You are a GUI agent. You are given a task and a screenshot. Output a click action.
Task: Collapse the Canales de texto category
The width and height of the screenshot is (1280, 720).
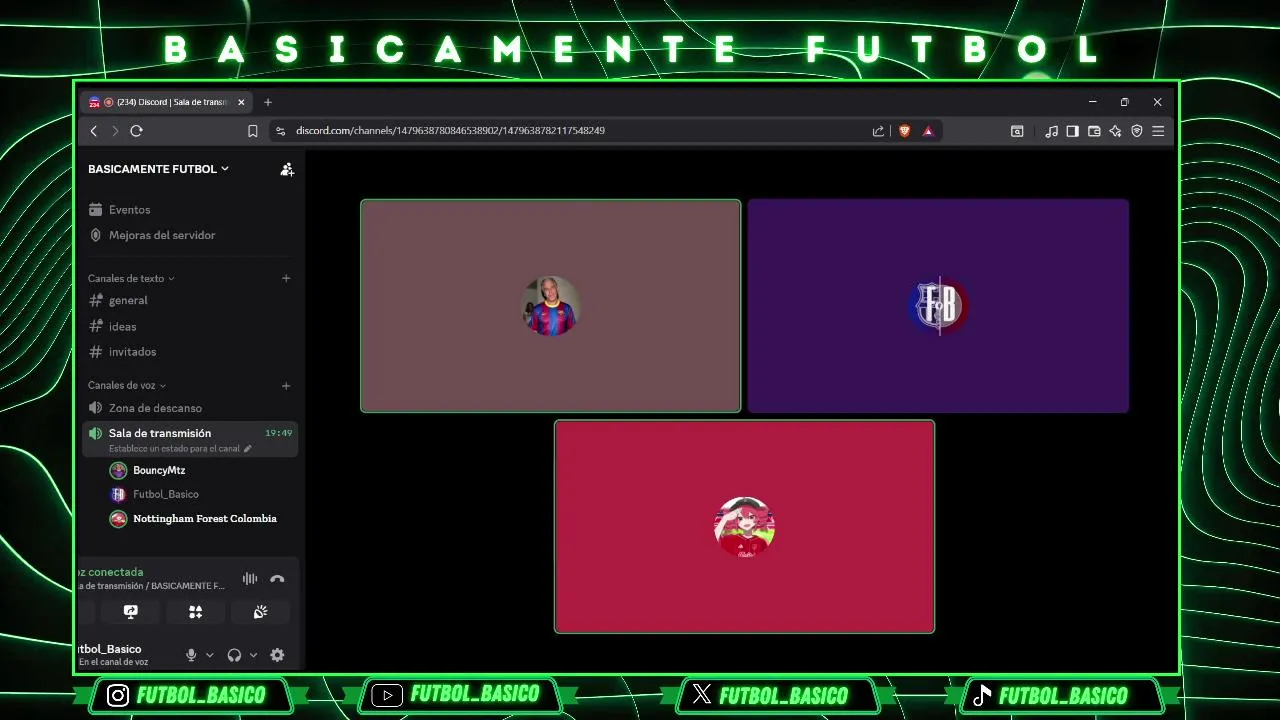tap(131, 278)
